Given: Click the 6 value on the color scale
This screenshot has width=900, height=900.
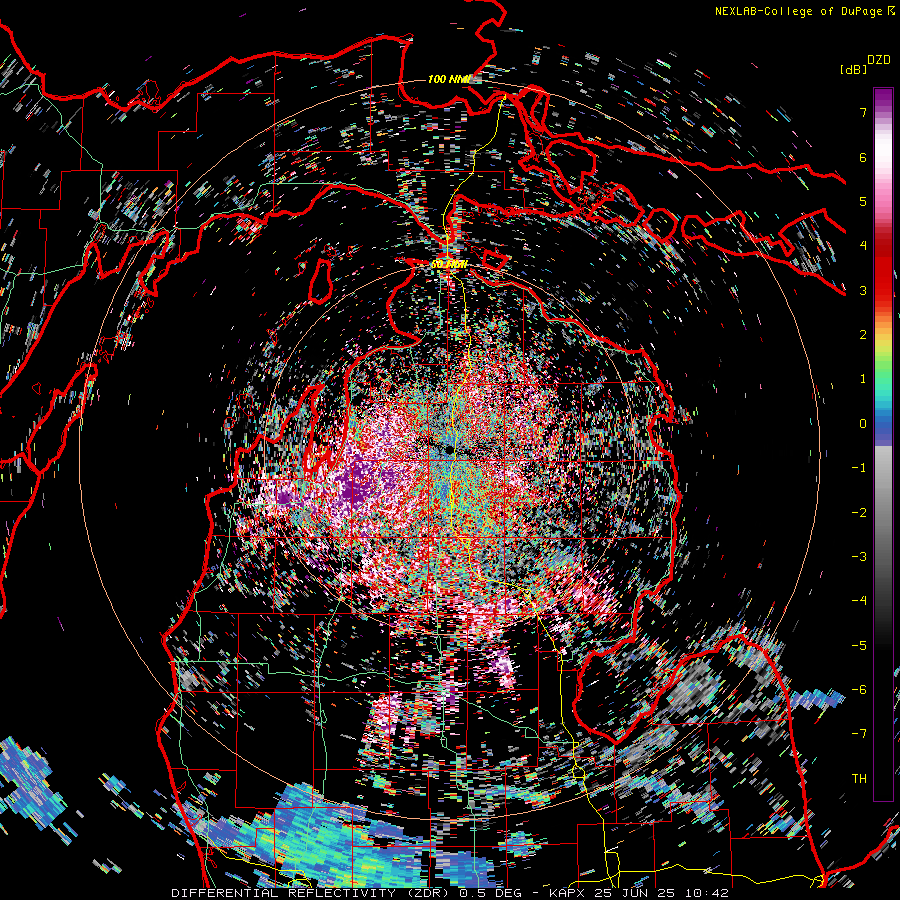Looking at the screenshot, I should tap(863, 157).
